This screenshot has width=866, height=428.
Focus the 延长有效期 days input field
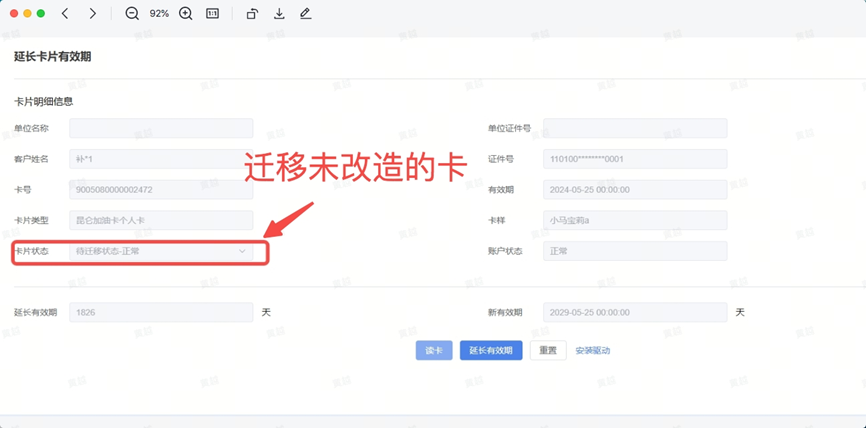point(161,313)
